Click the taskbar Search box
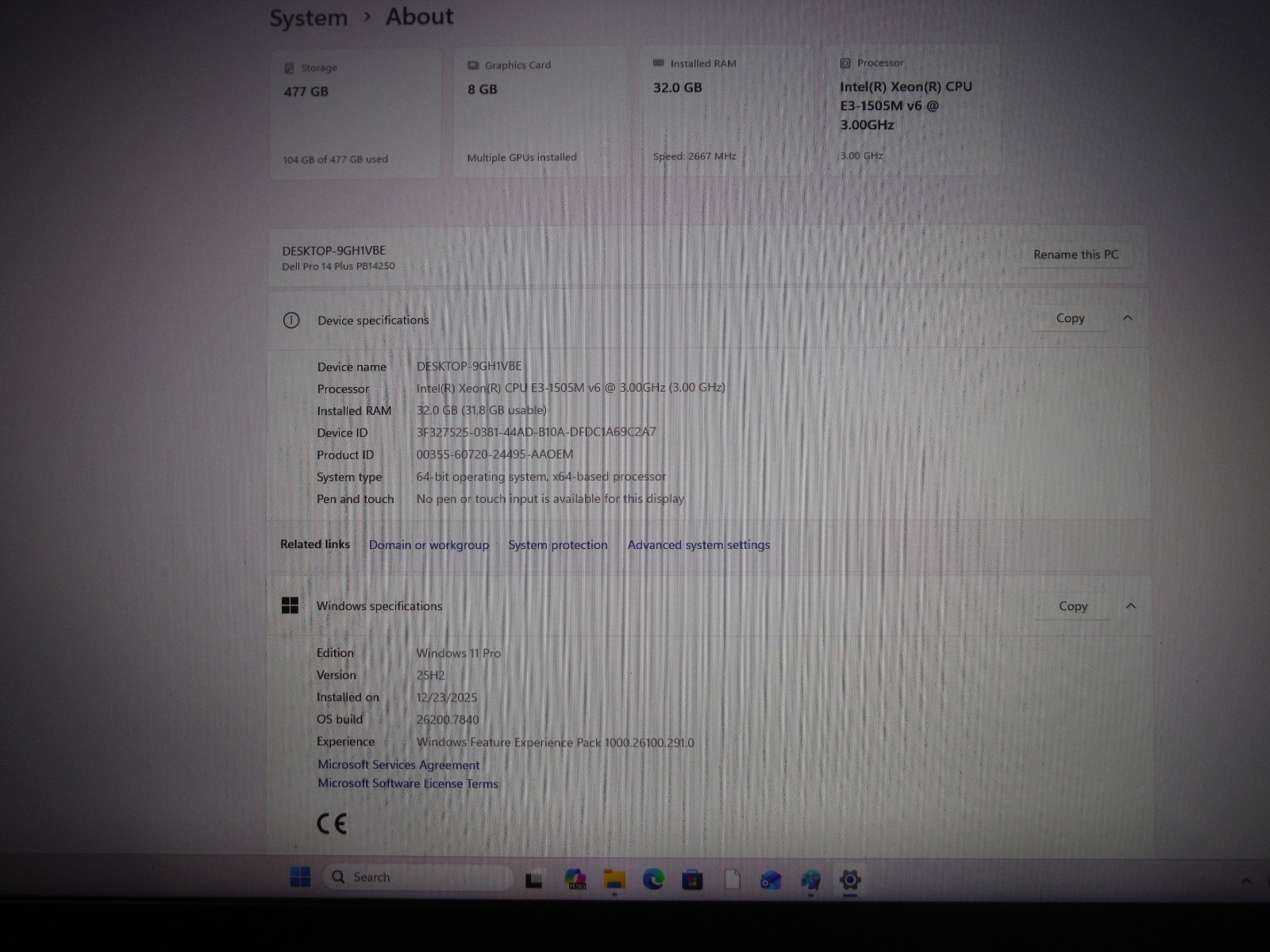Viewport: 1270px width, 952px height. coord(418,877)
